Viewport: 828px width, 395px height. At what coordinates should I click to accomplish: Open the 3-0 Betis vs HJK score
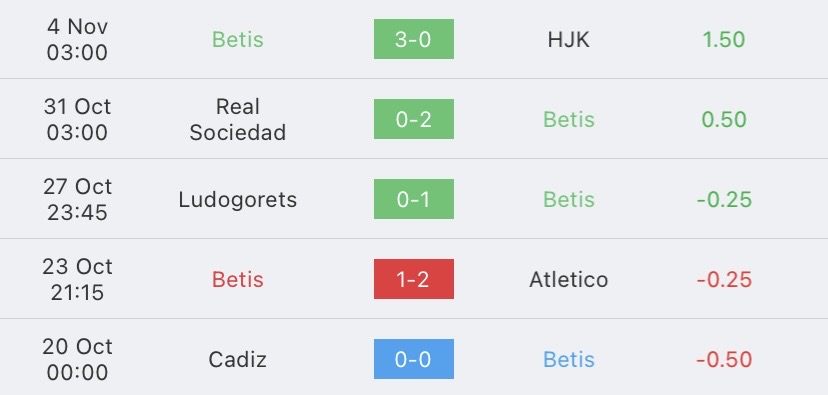tap(413, 39)
